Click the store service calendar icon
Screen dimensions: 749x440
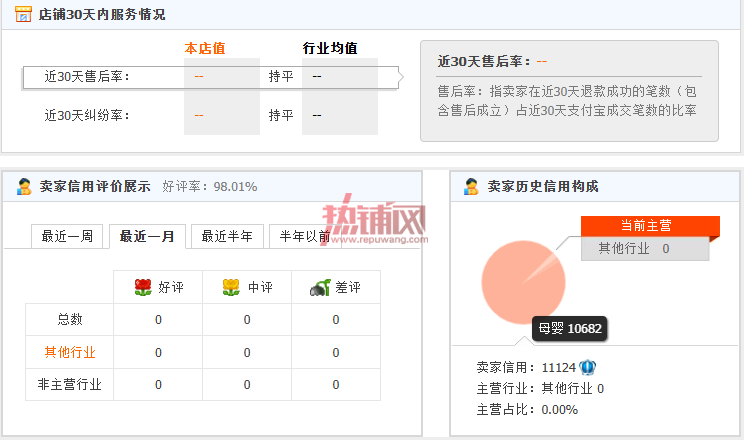[23, 14]
